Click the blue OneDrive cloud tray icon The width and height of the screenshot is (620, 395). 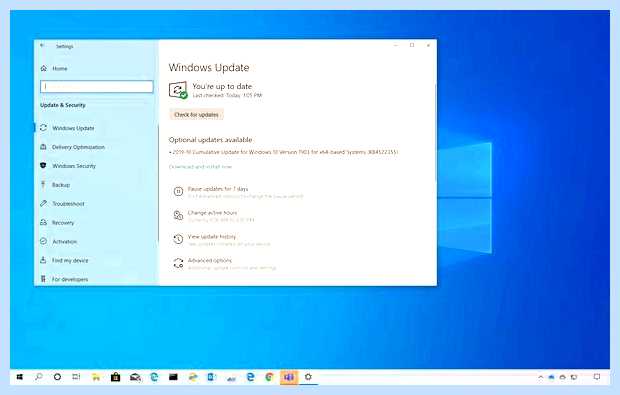pos(552,378)
